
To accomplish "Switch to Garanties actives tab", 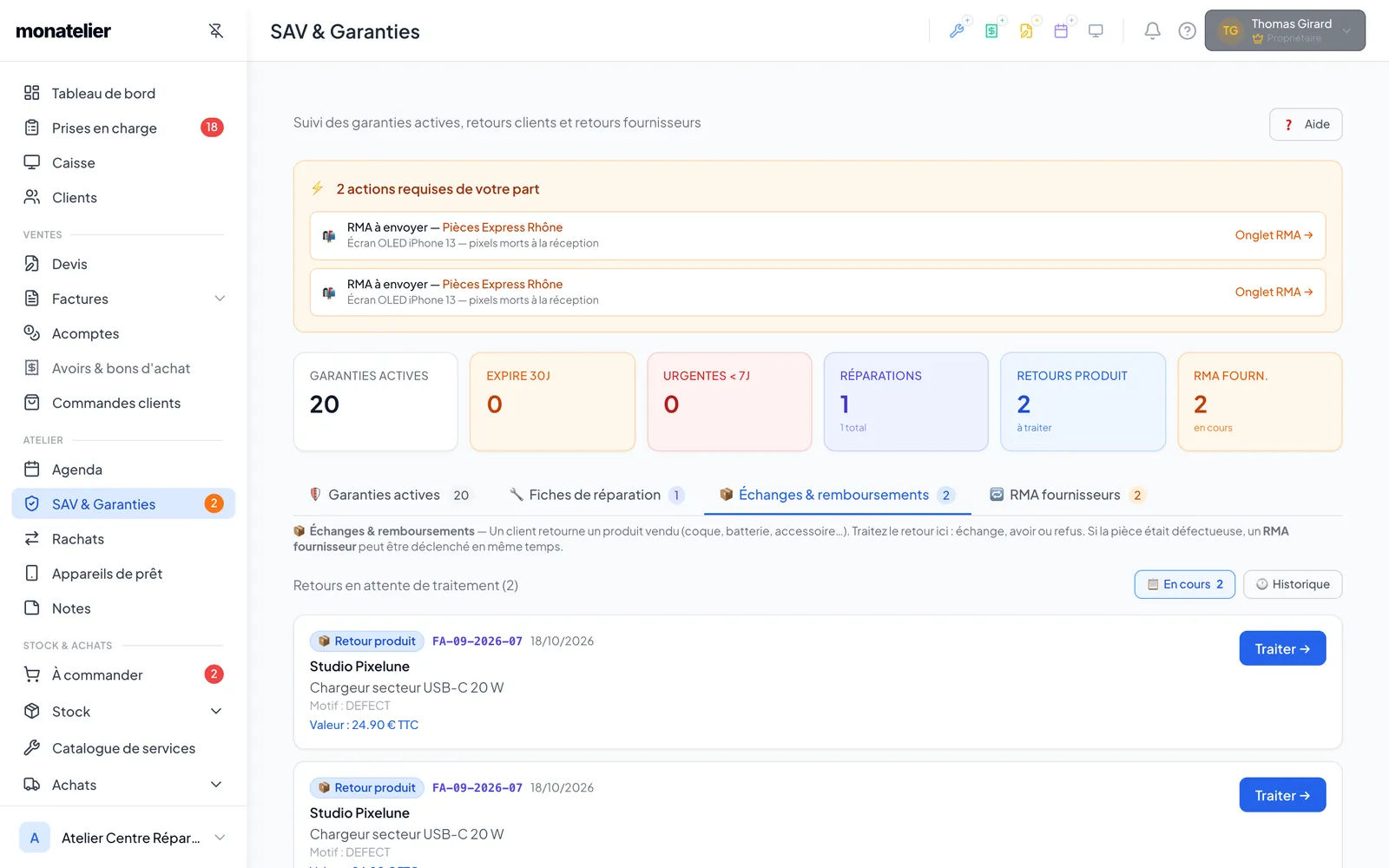I will (x=390, y=495).
